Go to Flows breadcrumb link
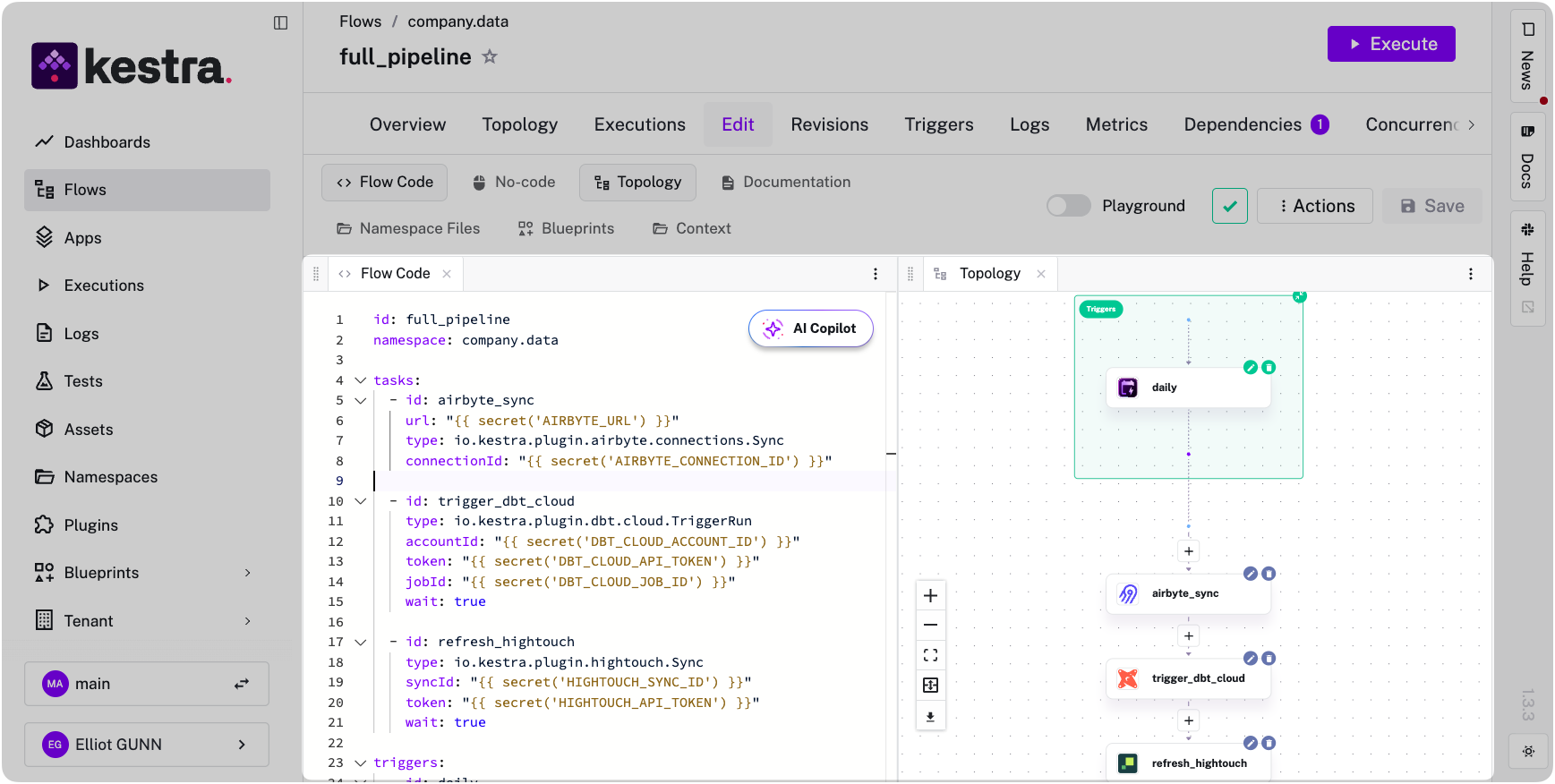This screenshot has height=784, width=1555. tap(360, 21)
